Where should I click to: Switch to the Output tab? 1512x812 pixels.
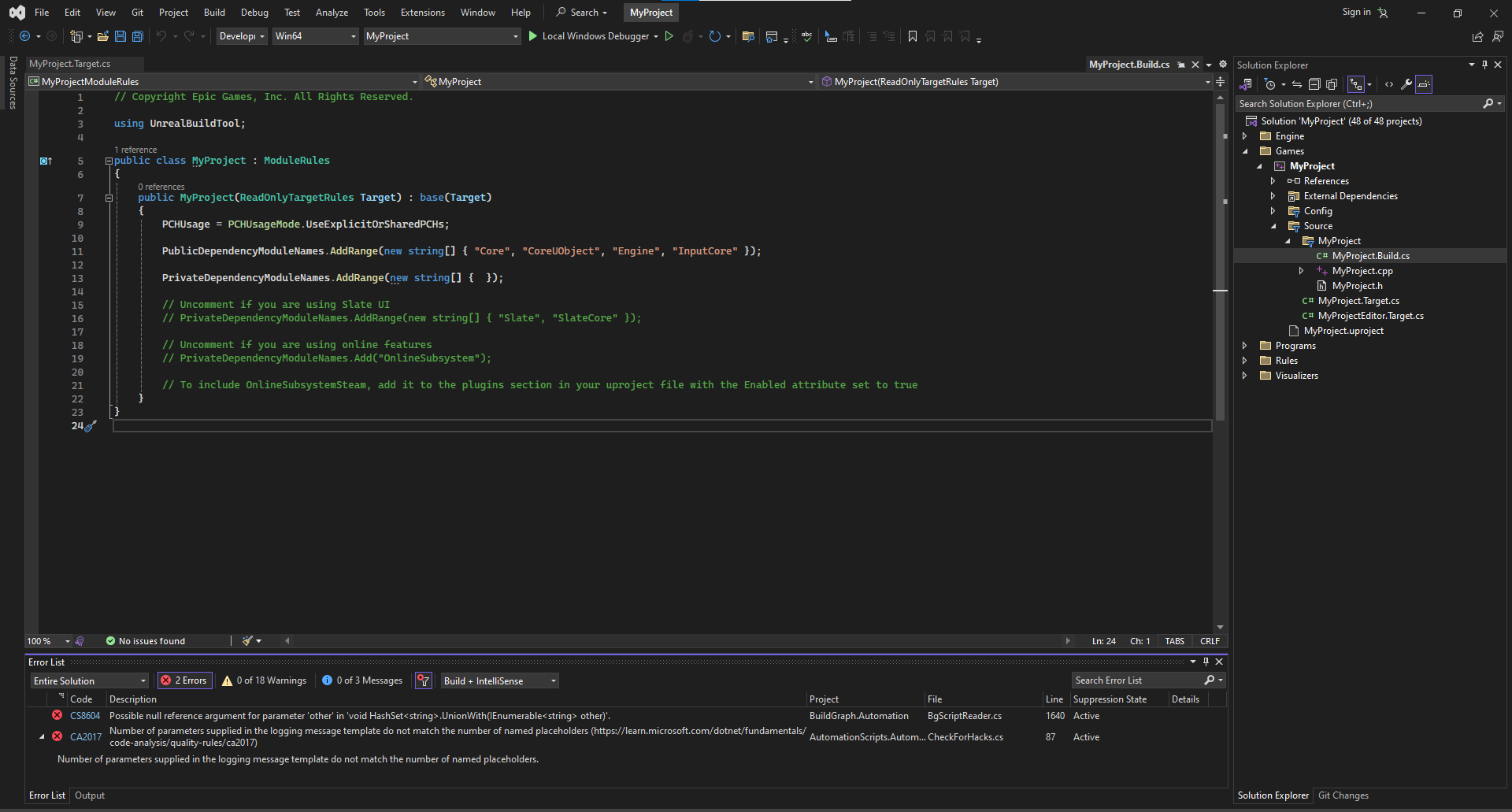point(90,795)
